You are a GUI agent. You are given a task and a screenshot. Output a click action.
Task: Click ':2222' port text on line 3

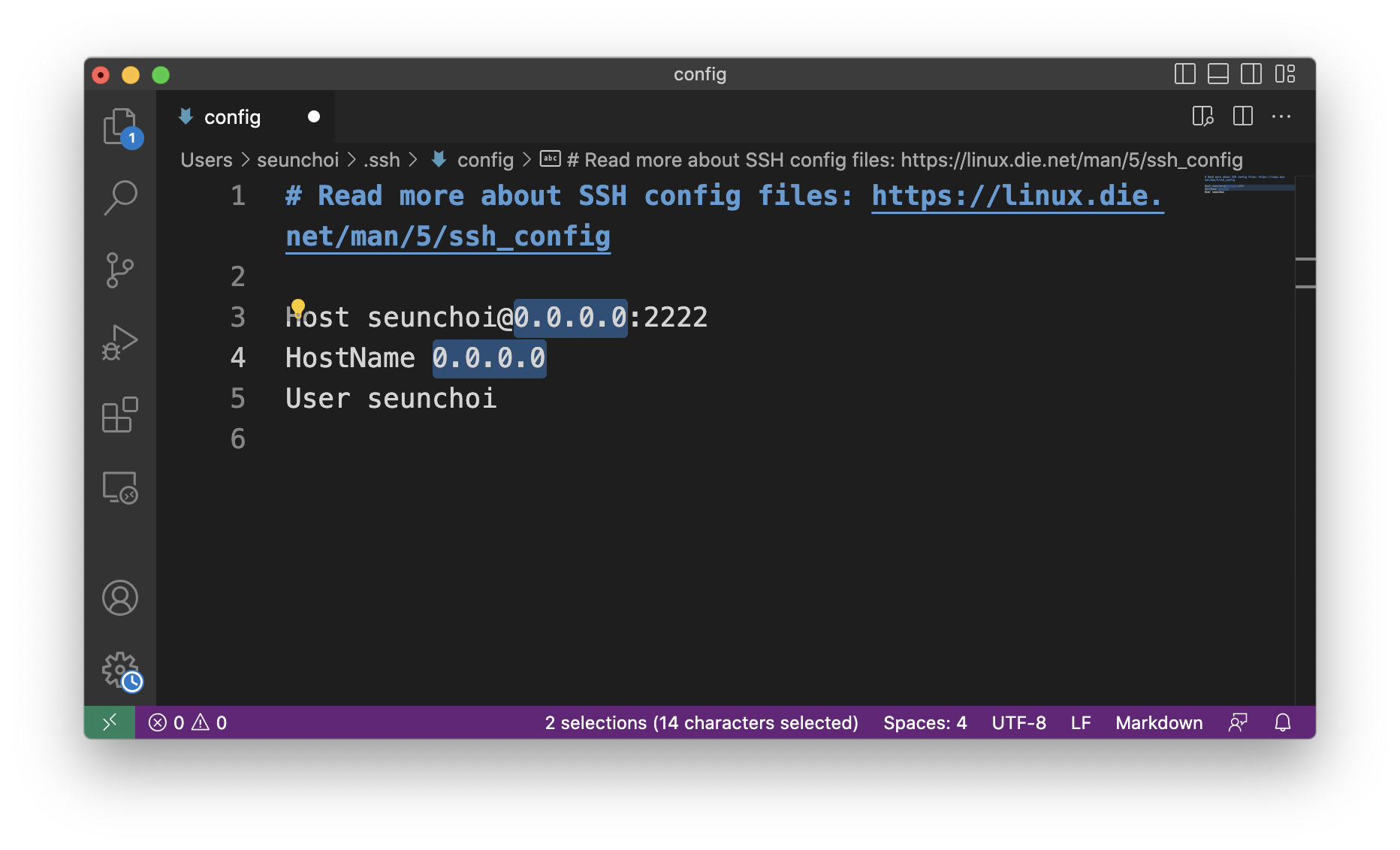[x=668, y=318]
